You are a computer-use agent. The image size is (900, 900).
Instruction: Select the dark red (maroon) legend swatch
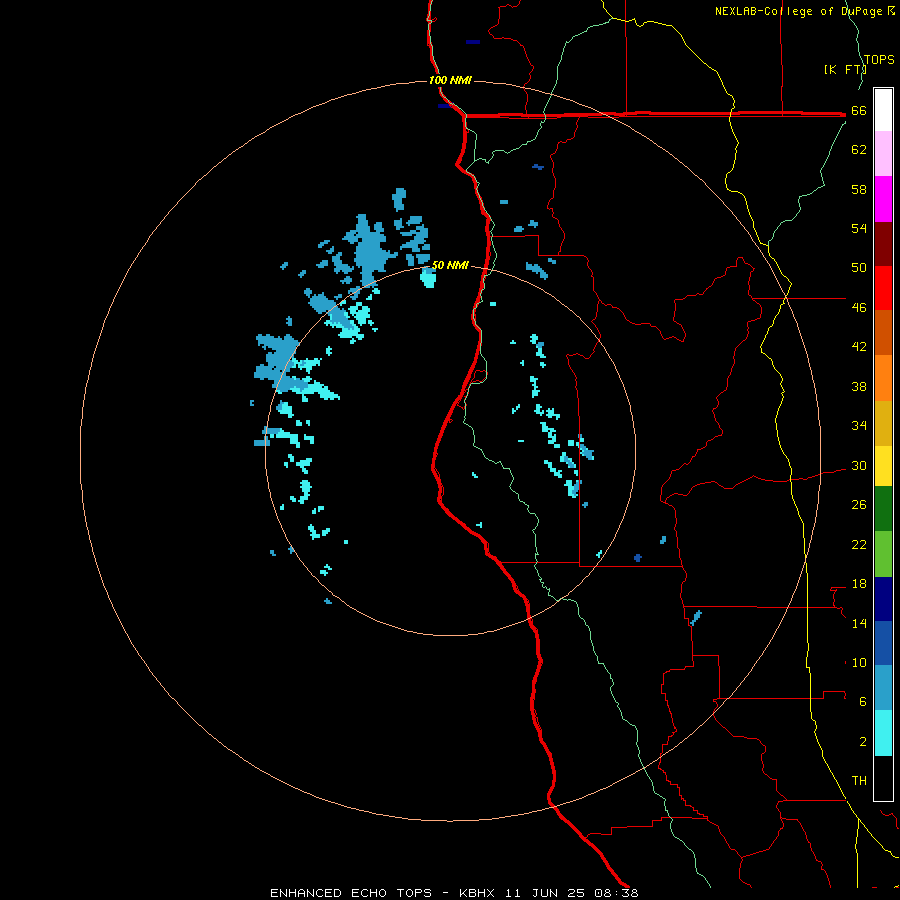tap(883, 244)
